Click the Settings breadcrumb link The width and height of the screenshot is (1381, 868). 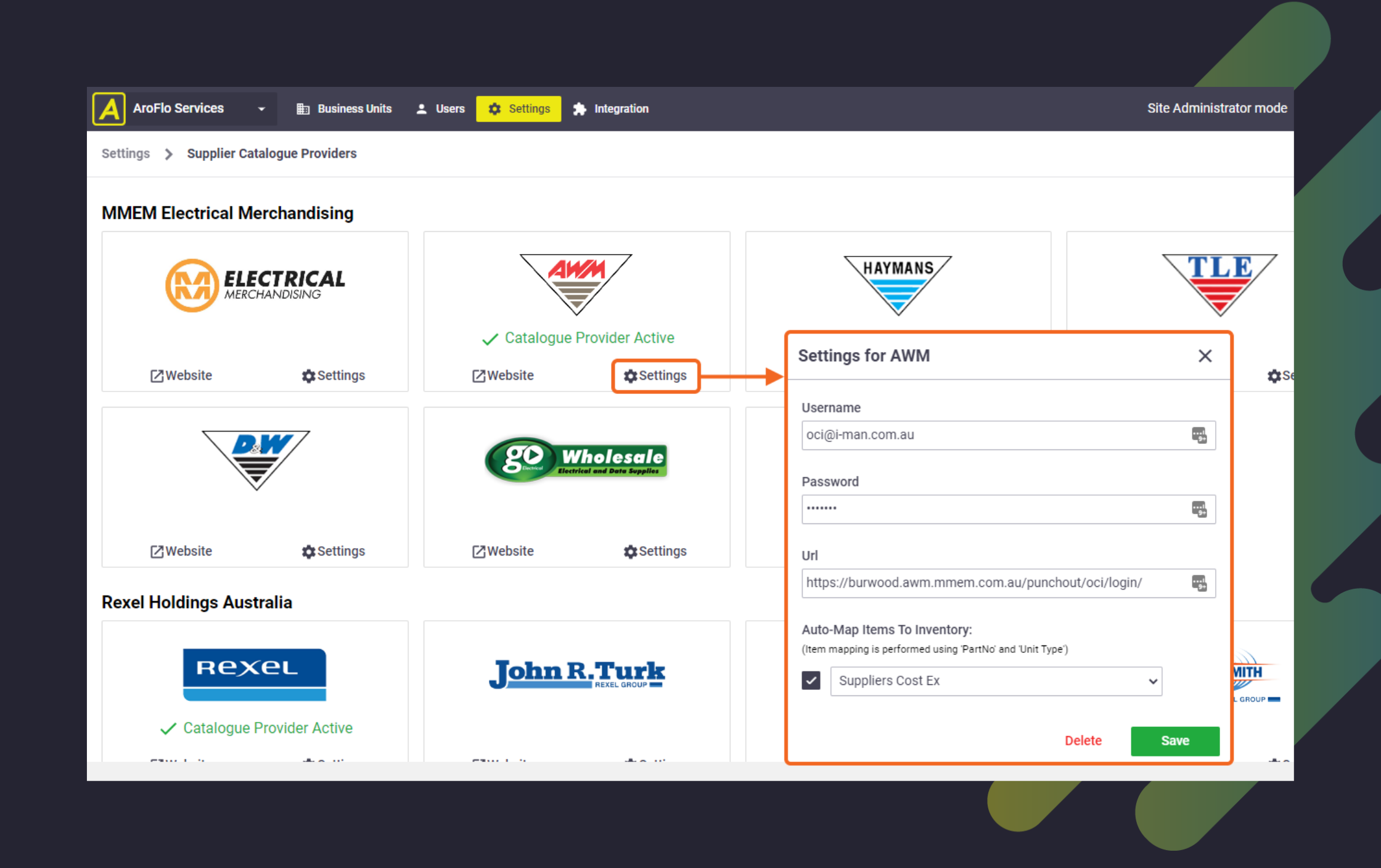[x=126, y=154]
